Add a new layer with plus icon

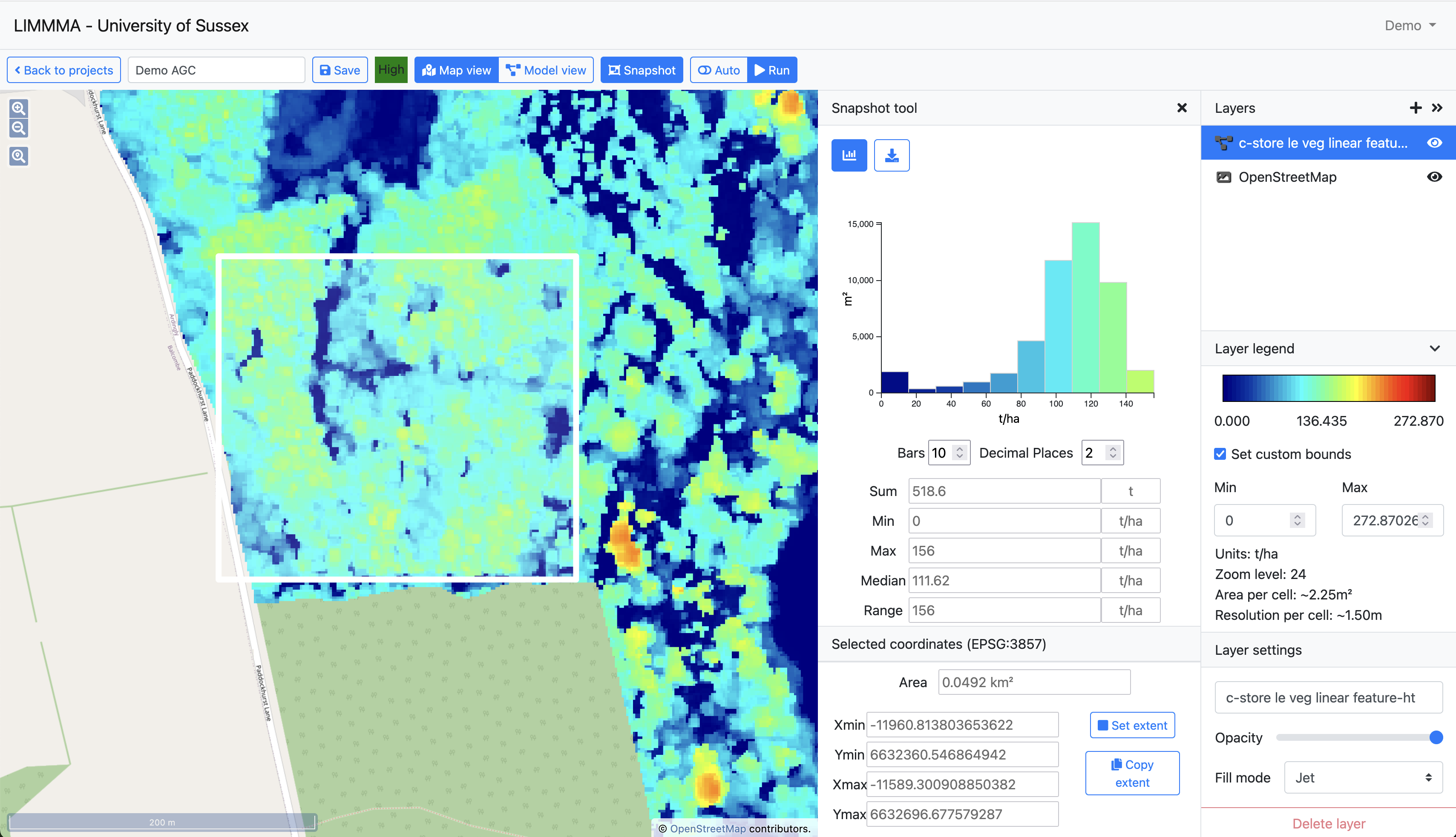(x=1415, y=108)
